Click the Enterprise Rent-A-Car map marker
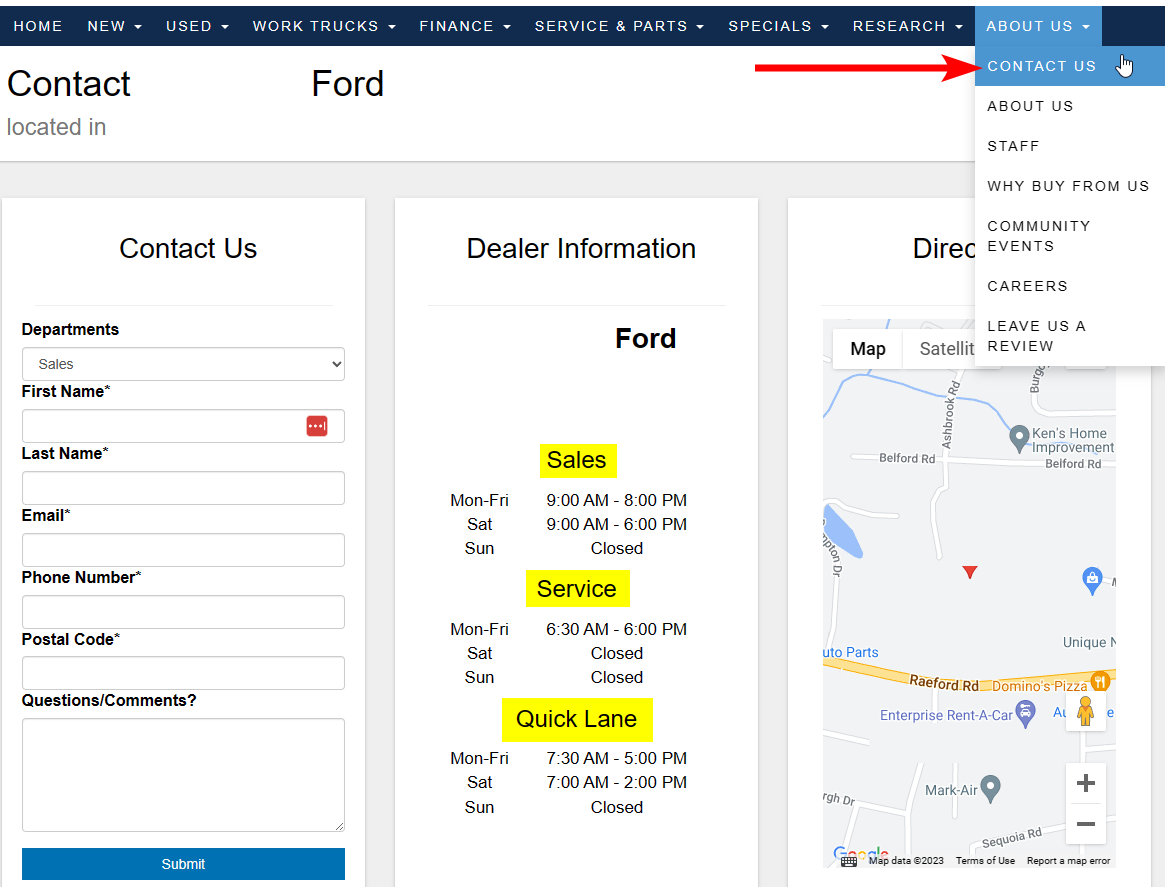Viewport: 1165px width, 887px height. 1025,714
